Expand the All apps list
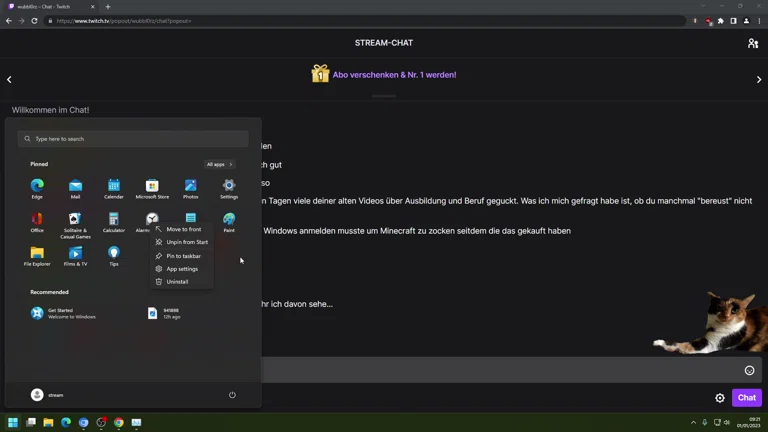 click(219, 164)
